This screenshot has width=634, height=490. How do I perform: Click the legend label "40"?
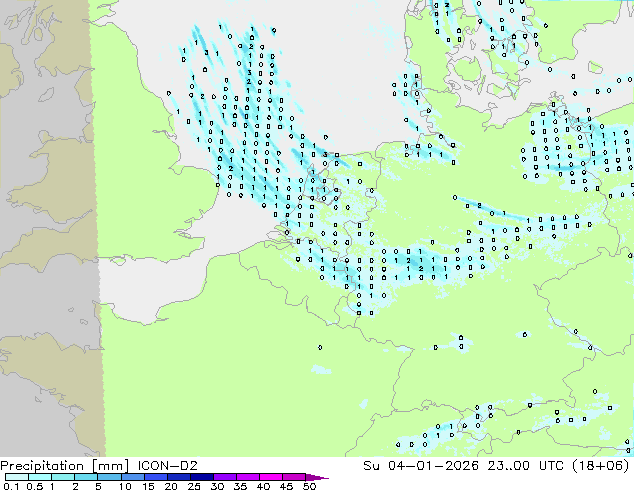click(263, 486)
